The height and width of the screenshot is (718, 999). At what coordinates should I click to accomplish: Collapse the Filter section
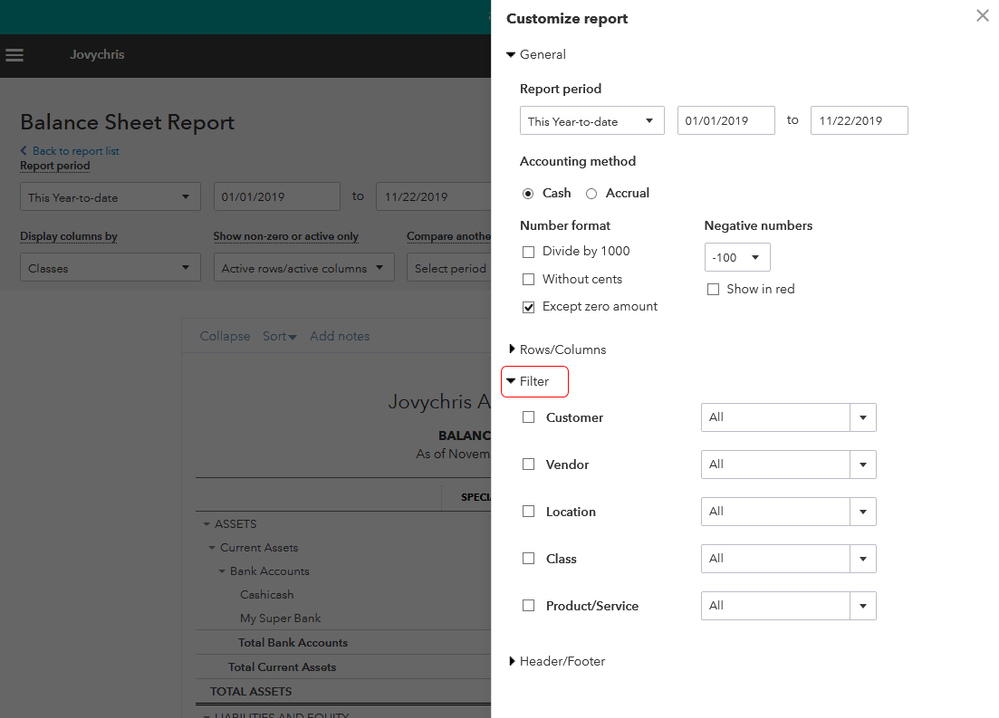click(528, 382)
